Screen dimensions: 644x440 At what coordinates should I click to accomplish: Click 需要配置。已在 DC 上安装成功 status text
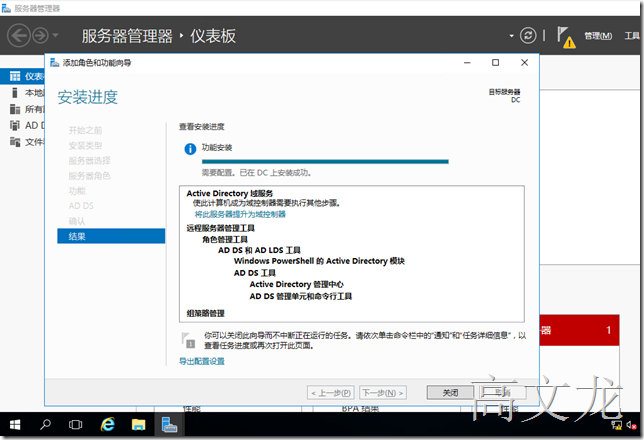click(256, 173)
